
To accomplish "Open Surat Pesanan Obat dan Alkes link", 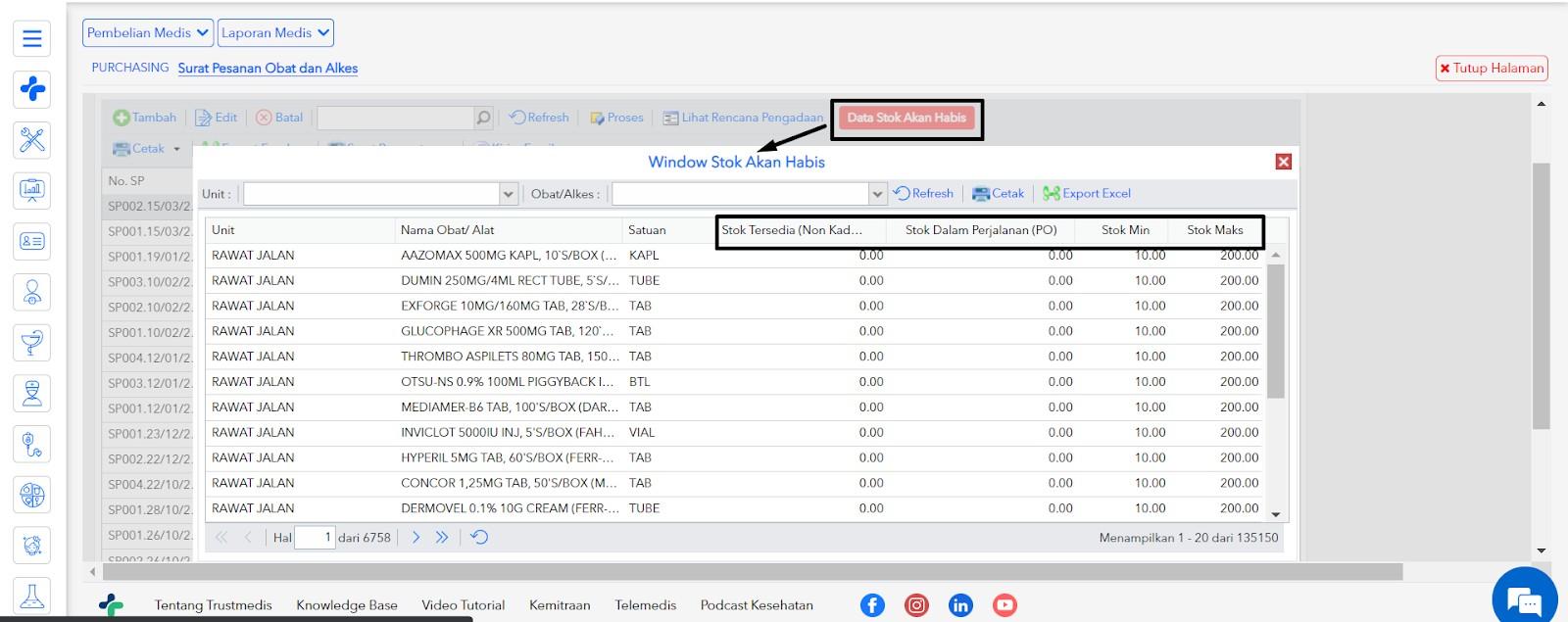I will click(x=268, y=69).
